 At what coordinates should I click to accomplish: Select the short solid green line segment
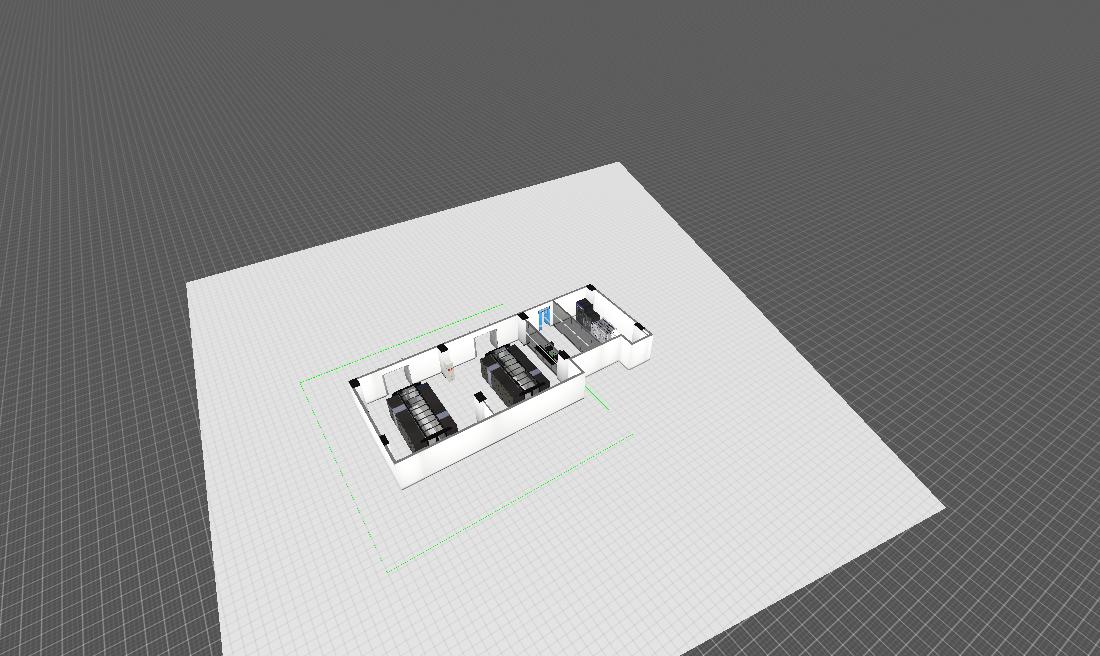click(x=596, y=399)
